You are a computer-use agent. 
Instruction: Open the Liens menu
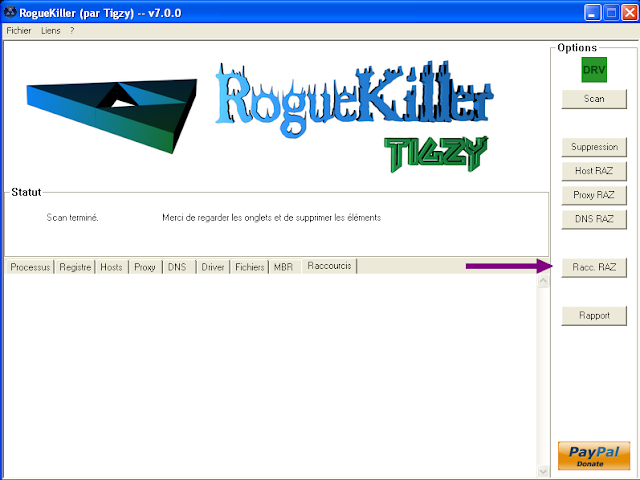coord(51,31)
